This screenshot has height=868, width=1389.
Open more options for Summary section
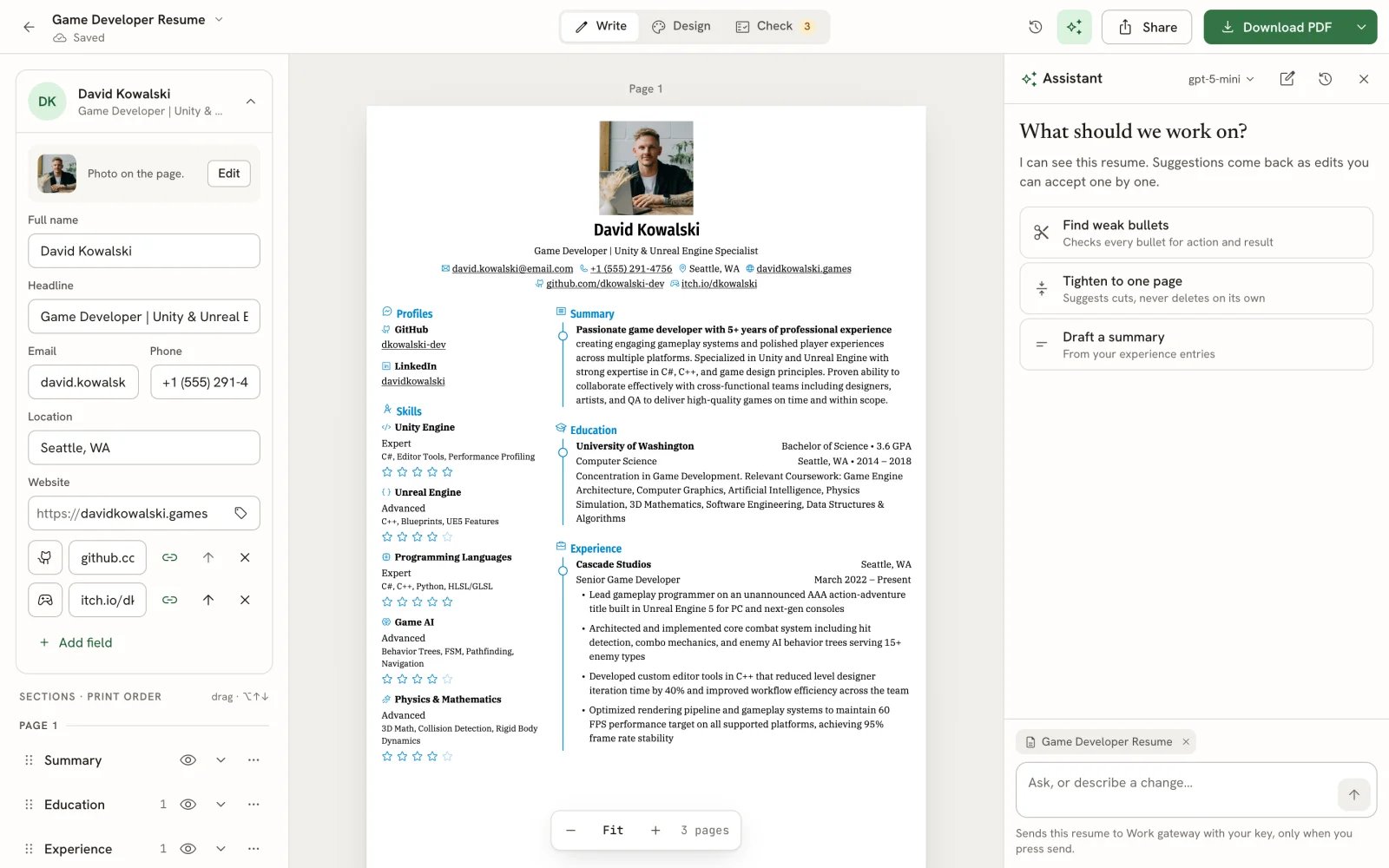(x=253, y=760)
